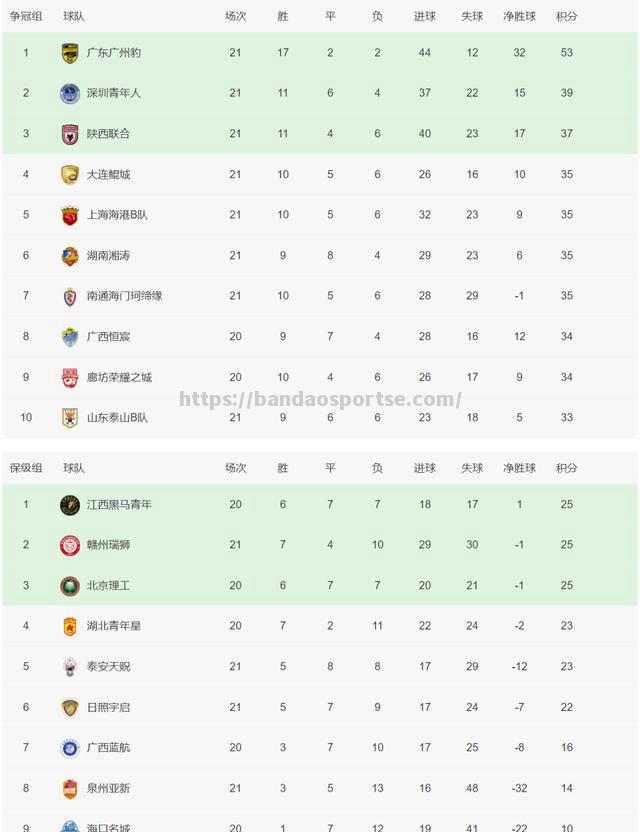The height and width of the screenshot is (832, 640).
Task: Click the 湖北青年星 shield logo
Action: pyautogui.click(x=70, y=627)
